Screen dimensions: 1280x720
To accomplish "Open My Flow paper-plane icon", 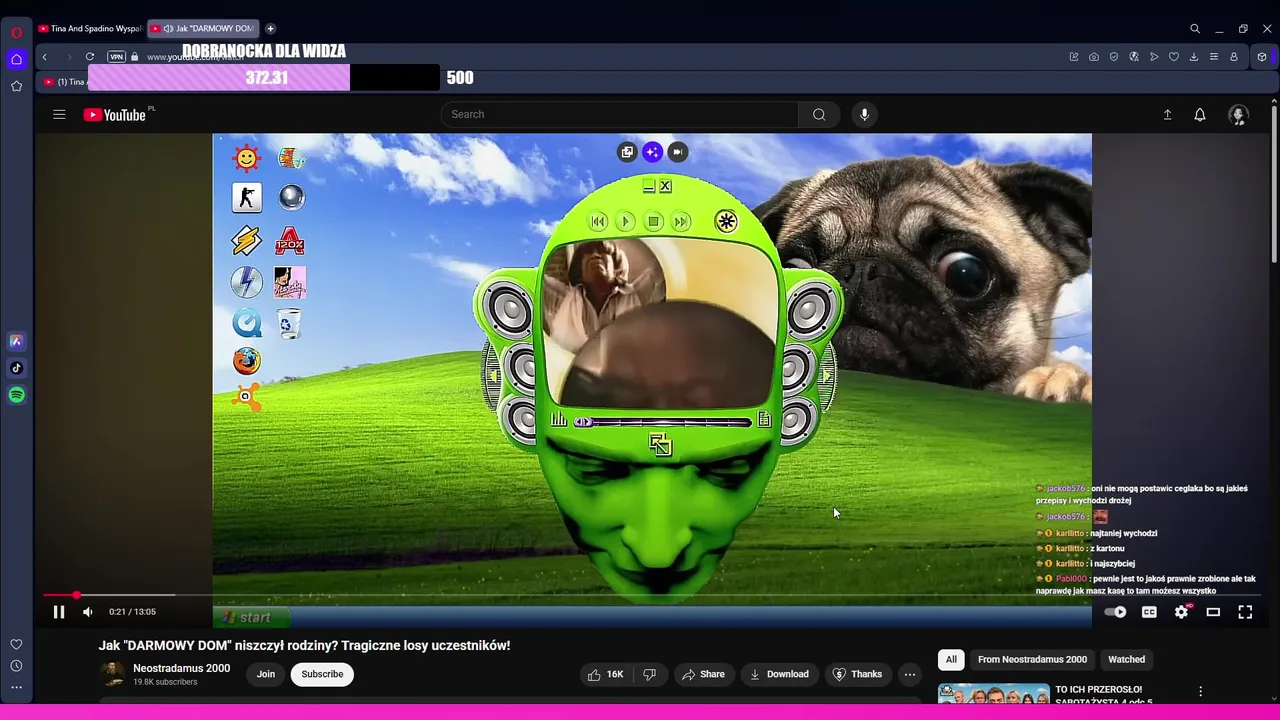I will click(1154, 57).
